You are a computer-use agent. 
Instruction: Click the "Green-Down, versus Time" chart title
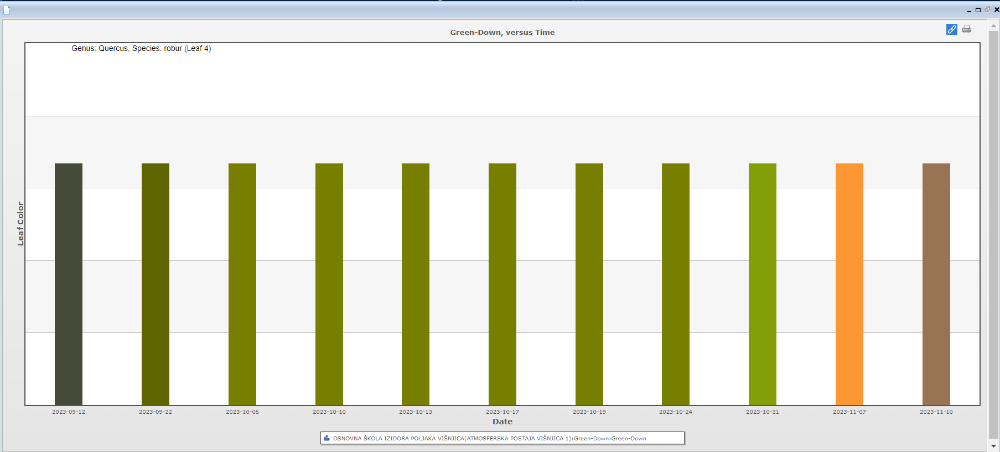click(x=502, y=32)
